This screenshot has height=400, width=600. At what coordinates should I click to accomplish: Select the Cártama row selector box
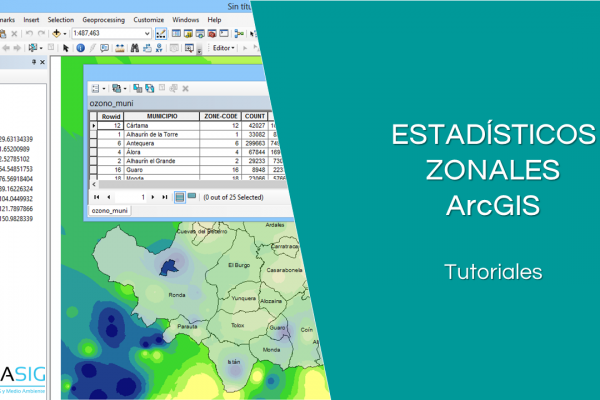93,124
